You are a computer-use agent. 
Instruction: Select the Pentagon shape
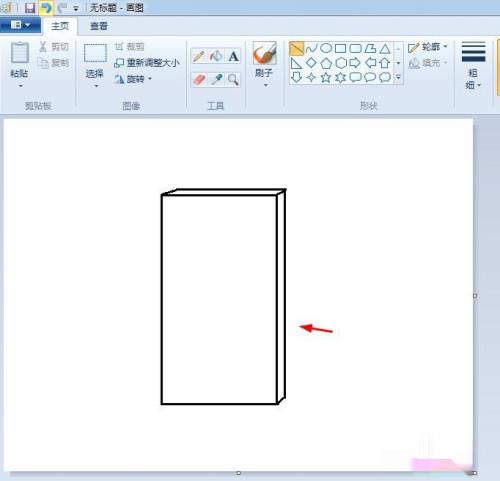[x=326, y=63]
